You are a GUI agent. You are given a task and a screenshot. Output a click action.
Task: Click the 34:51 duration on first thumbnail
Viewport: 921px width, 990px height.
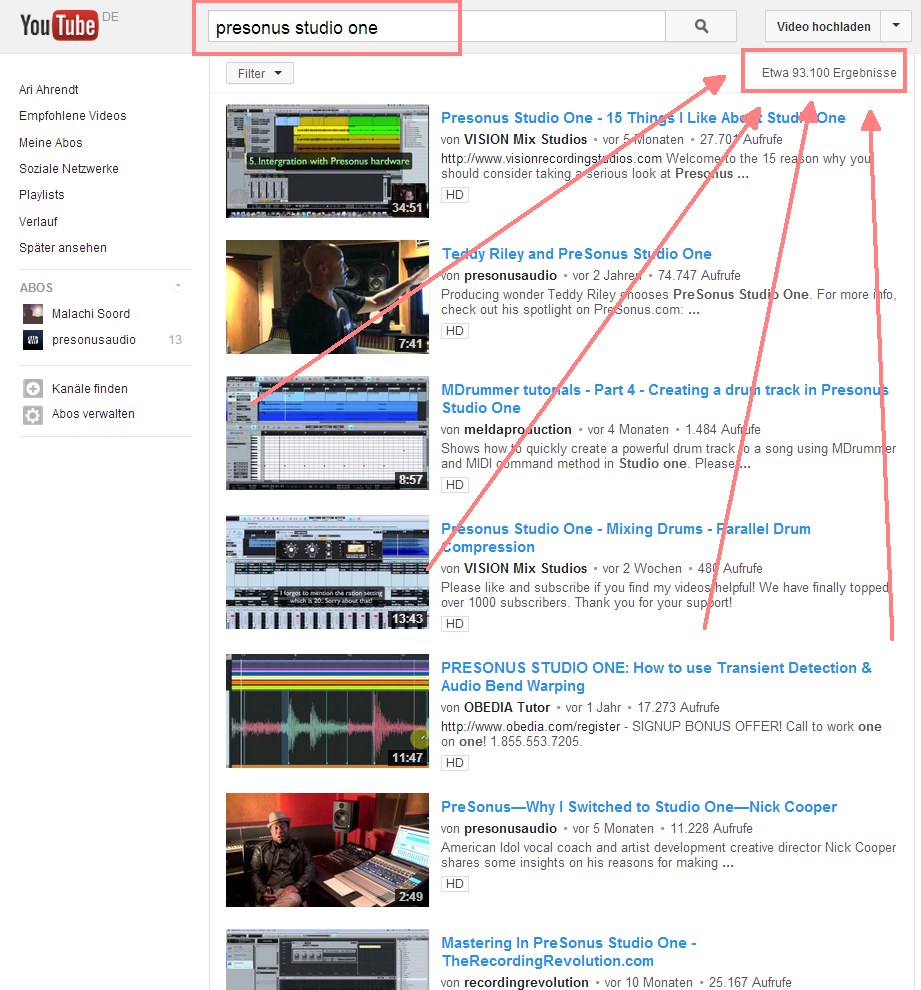click(407, 208)
